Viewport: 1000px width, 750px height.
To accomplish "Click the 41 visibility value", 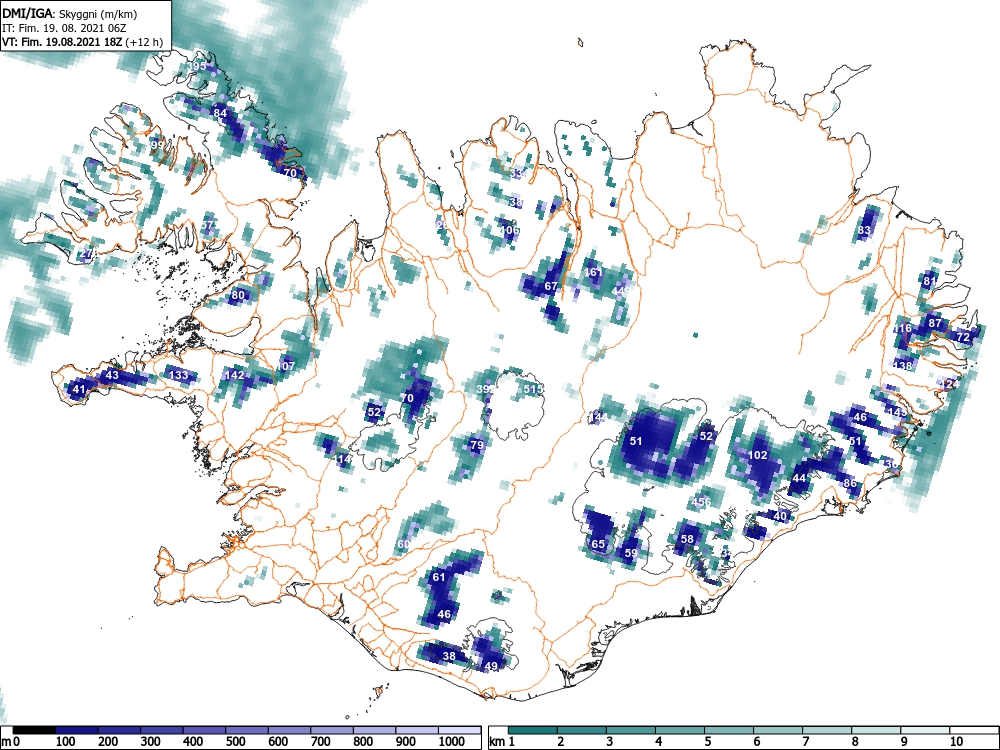I will pos(78,389).
